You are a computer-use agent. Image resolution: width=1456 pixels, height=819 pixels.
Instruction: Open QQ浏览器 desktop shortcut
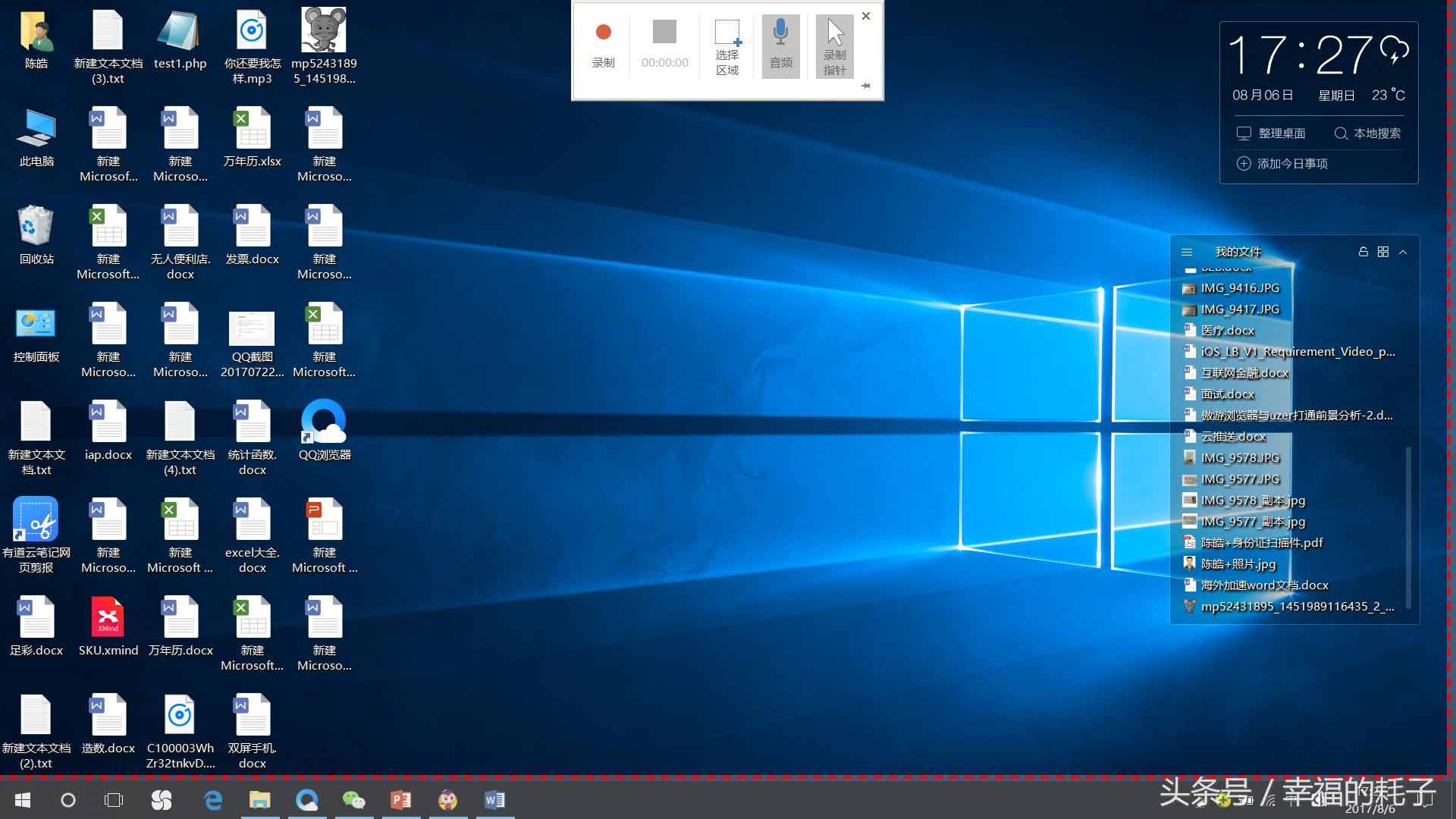click(324, 423)
